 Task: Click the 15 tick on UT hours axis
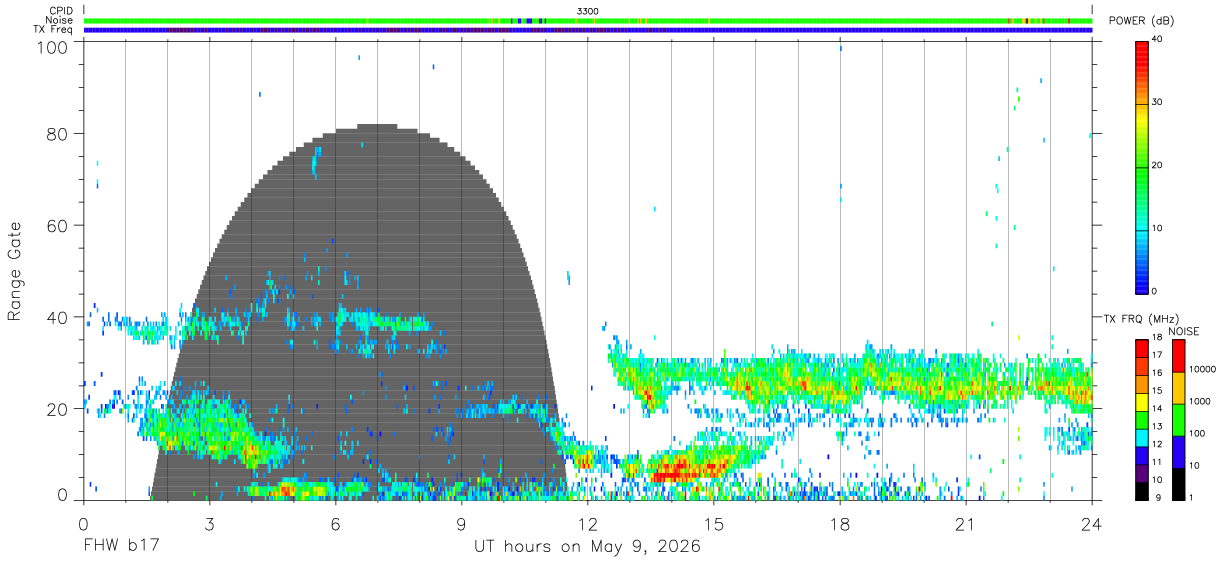point(714,525)
